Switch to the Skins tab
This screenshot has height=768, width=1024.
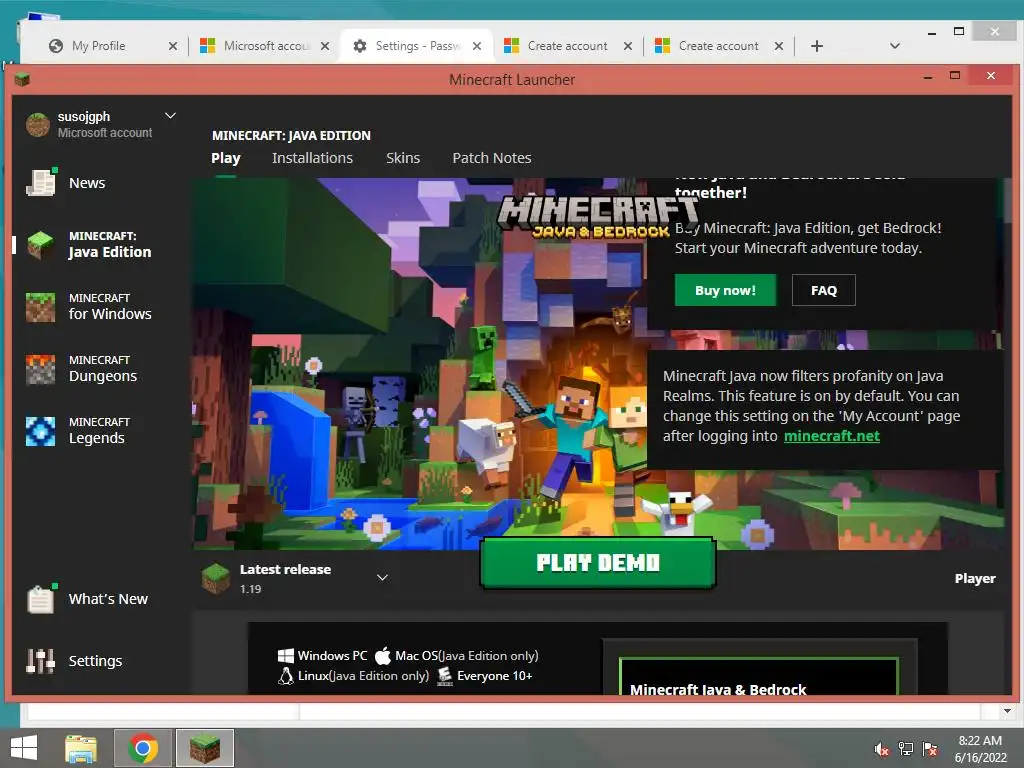[403, 158]
